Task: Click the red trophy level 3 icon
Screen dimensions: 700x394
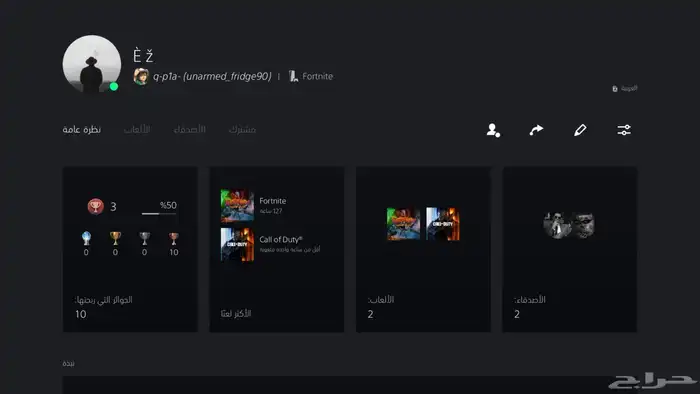Action: tap(96, 206)
